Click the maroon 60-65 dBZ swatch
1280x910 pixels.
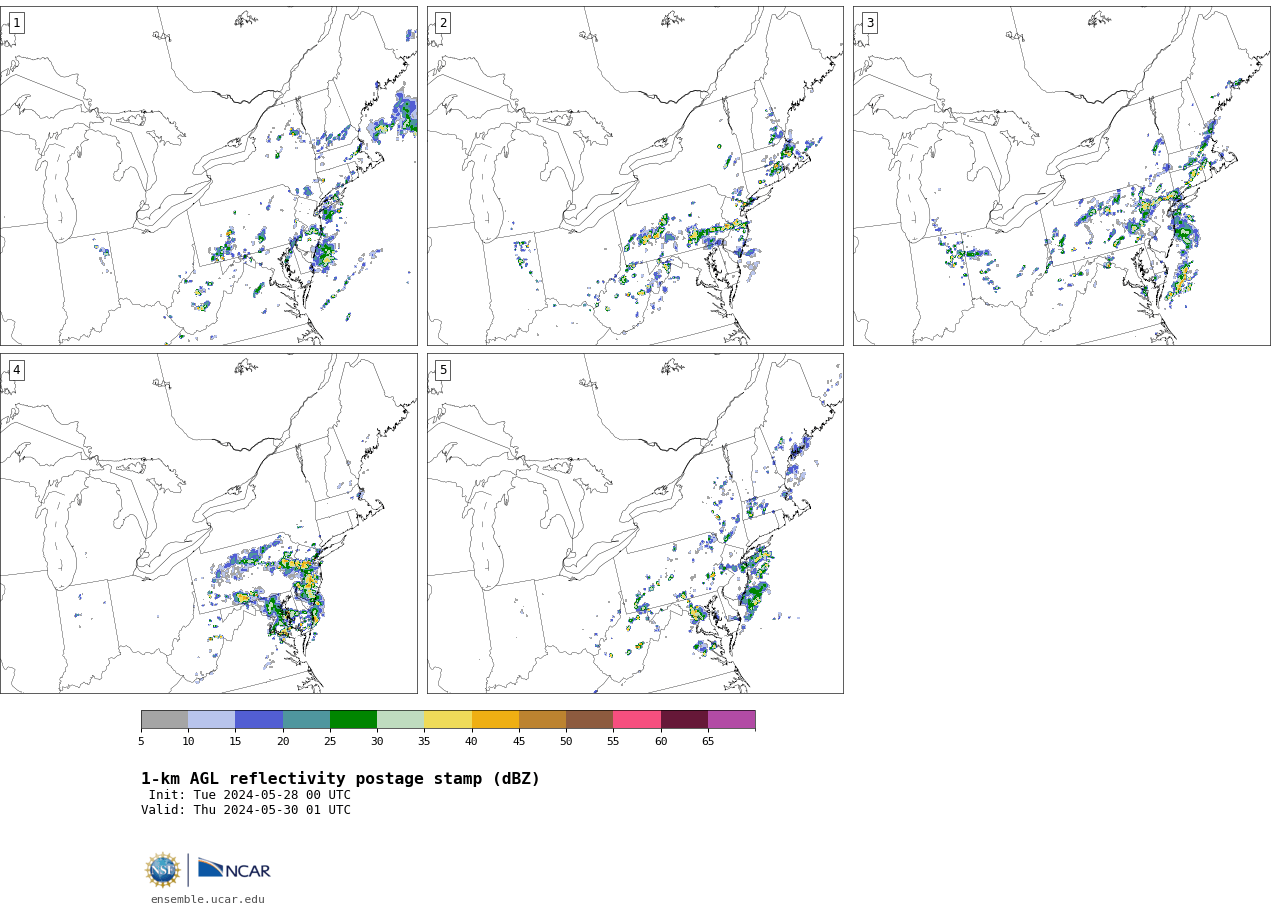pyautogui.click(x=684, y=720)
